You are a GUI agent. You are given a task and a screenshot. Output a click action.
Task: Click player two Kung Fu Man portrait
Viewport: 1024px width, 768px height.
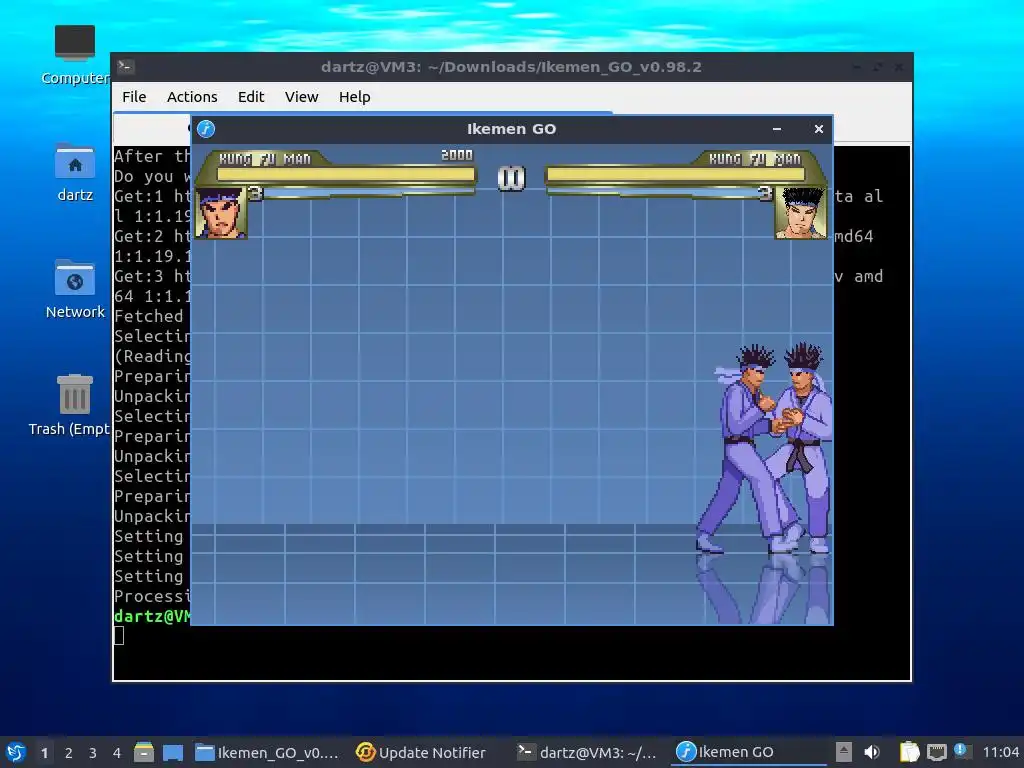tap(801, 213)
